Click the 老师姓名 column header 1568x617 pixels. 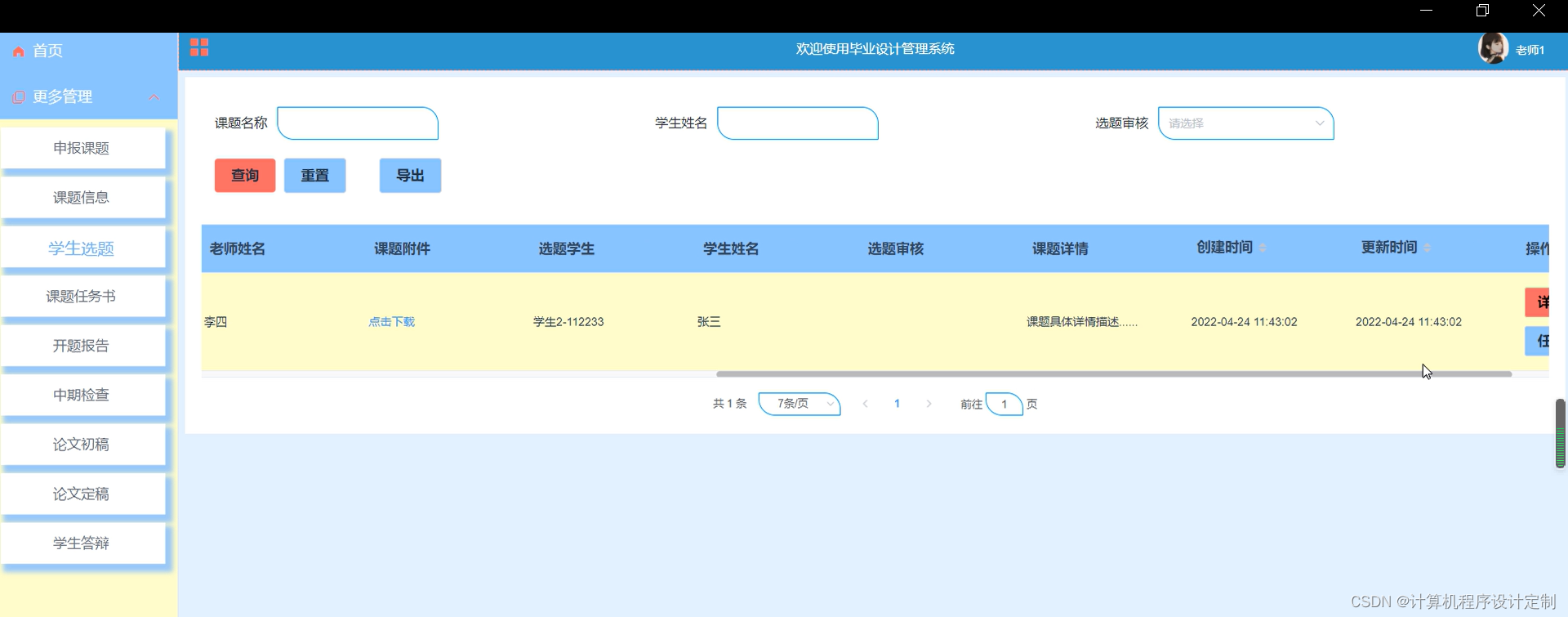click(x=238, y=248)
